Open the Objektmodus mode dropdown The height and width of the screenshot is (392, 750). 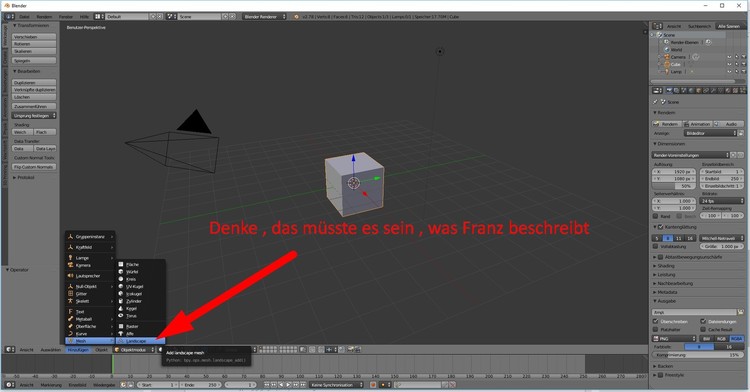pos(134,350)
